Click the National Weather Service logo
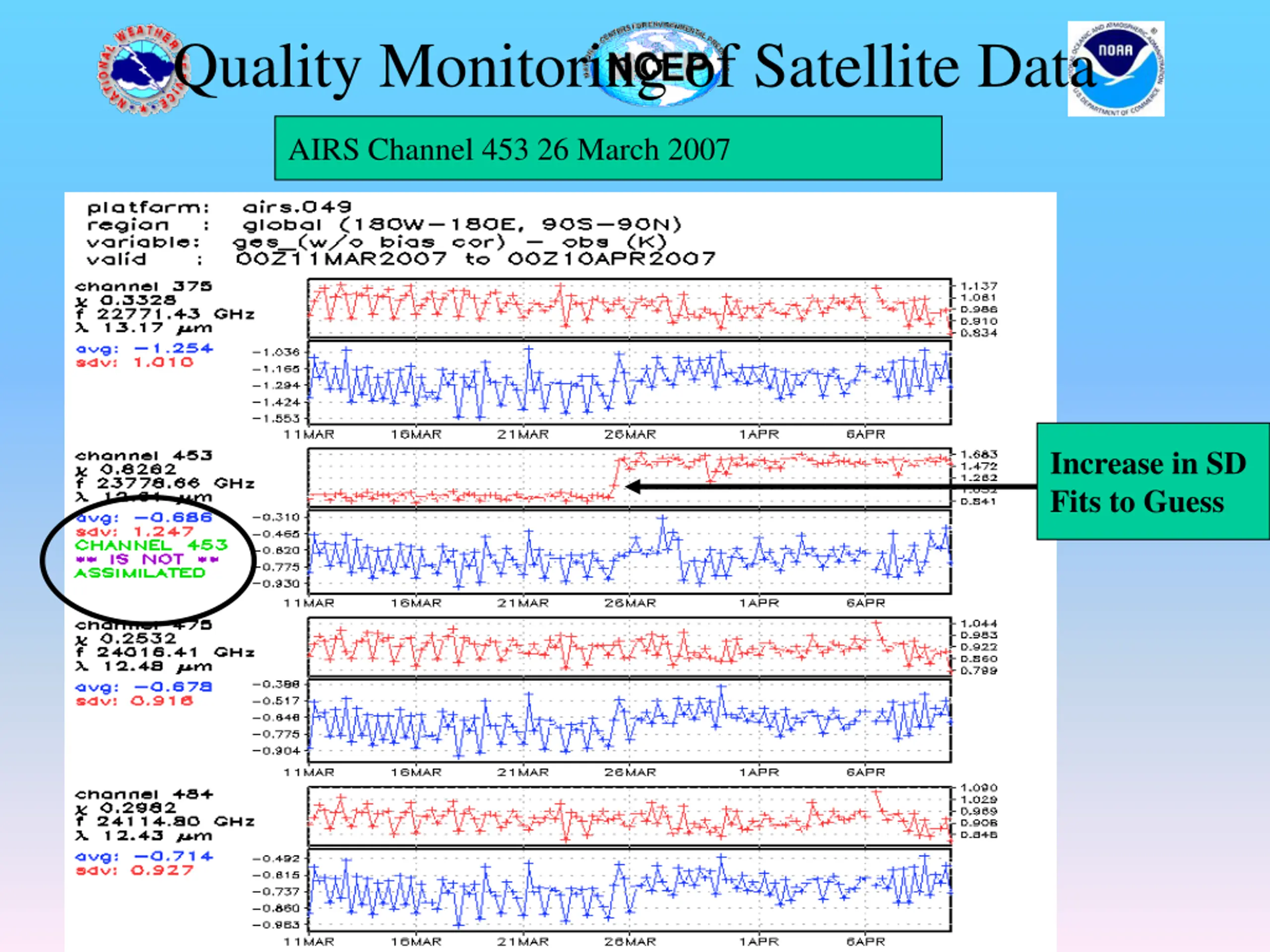 (x=142, y=70)
